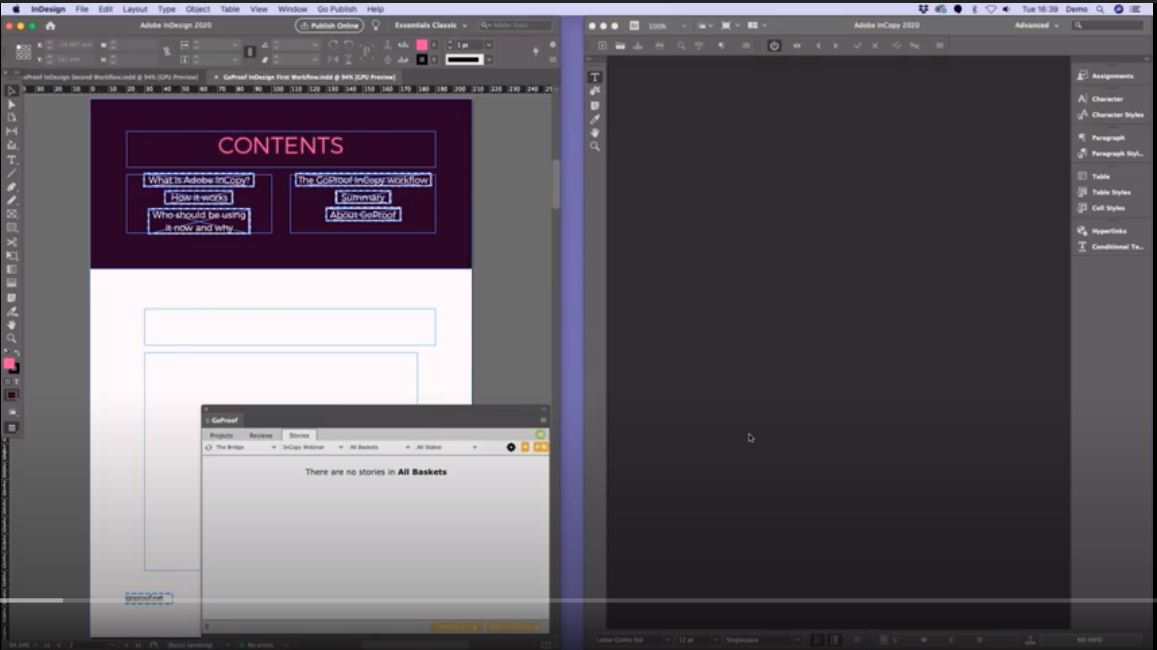Select the Pen tool in InDesign toolbox

click(x=12, y=187)
